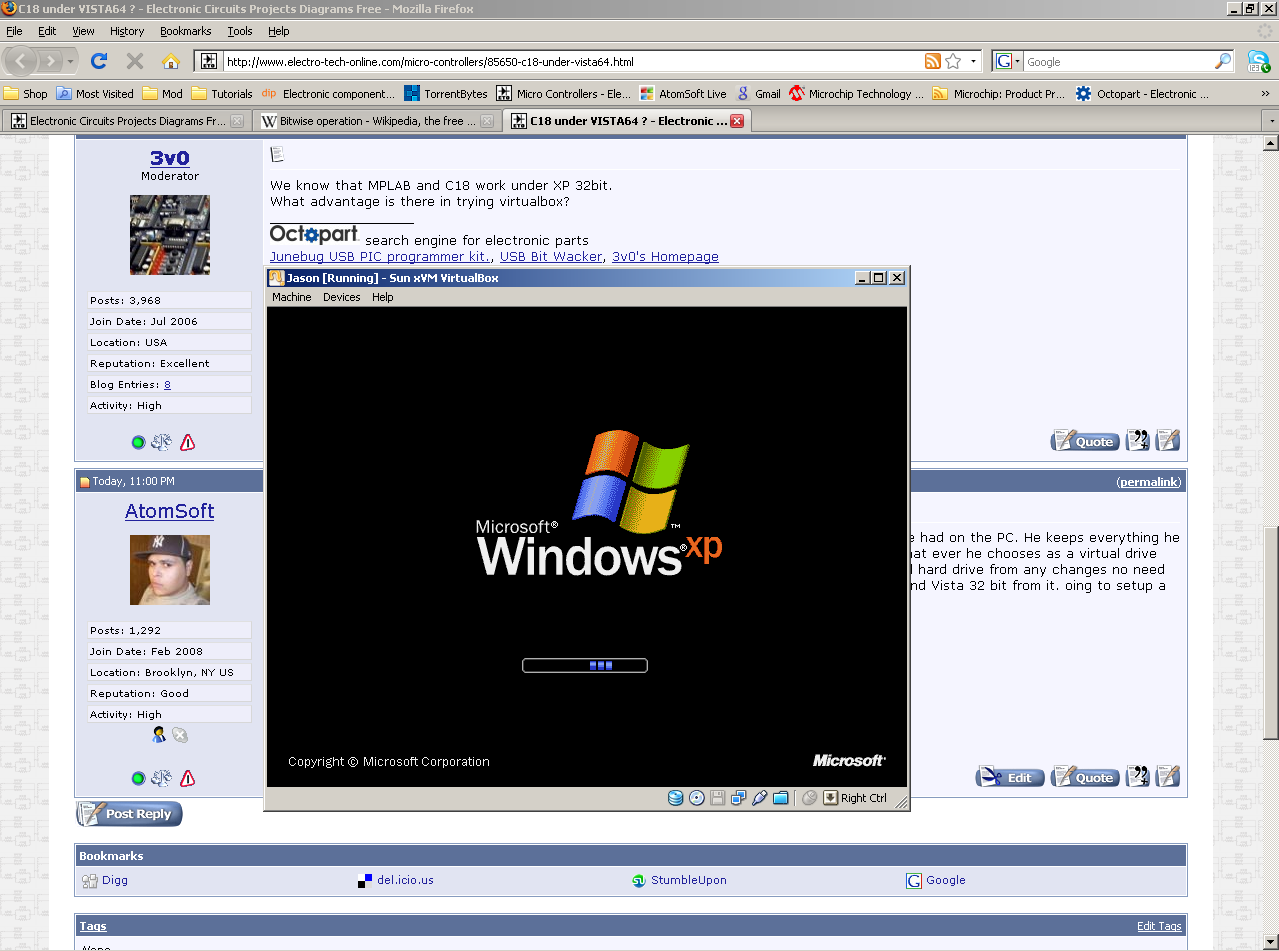
Task: Open the list all tabs dropdown
Action: click(1271, 121)
